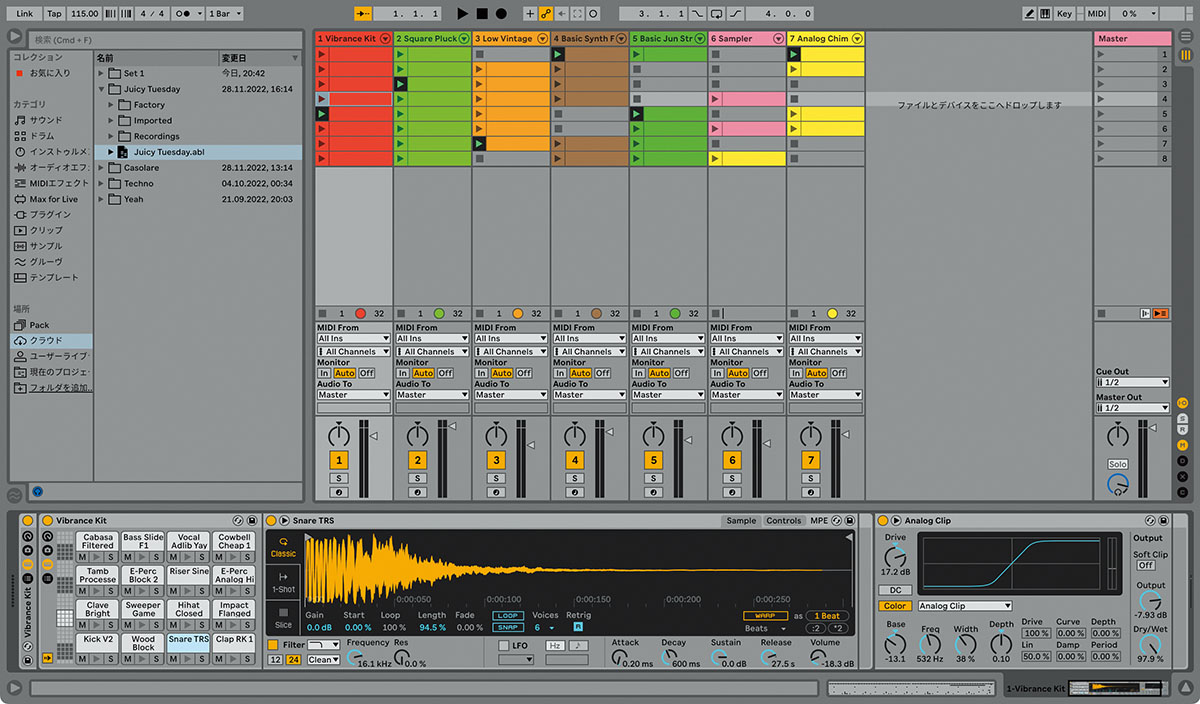Click the Link button

pos(25,14)
